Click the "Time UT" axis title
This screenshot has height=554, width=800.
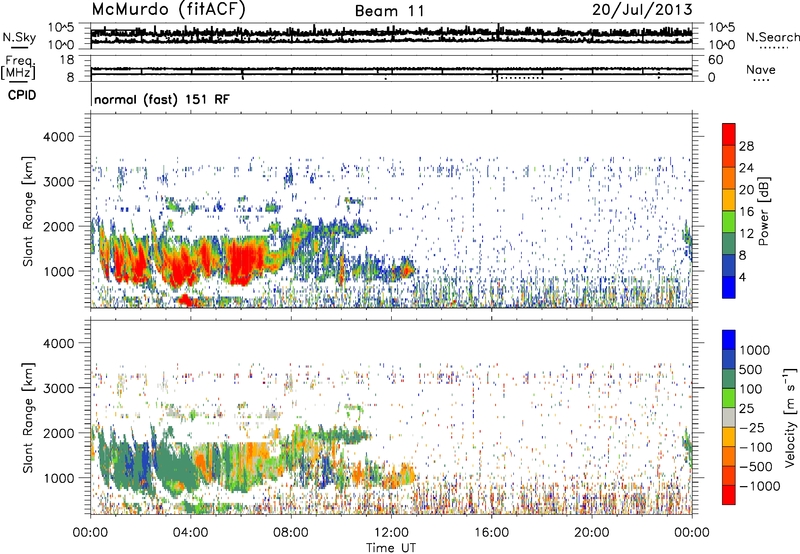pos(391,548)
